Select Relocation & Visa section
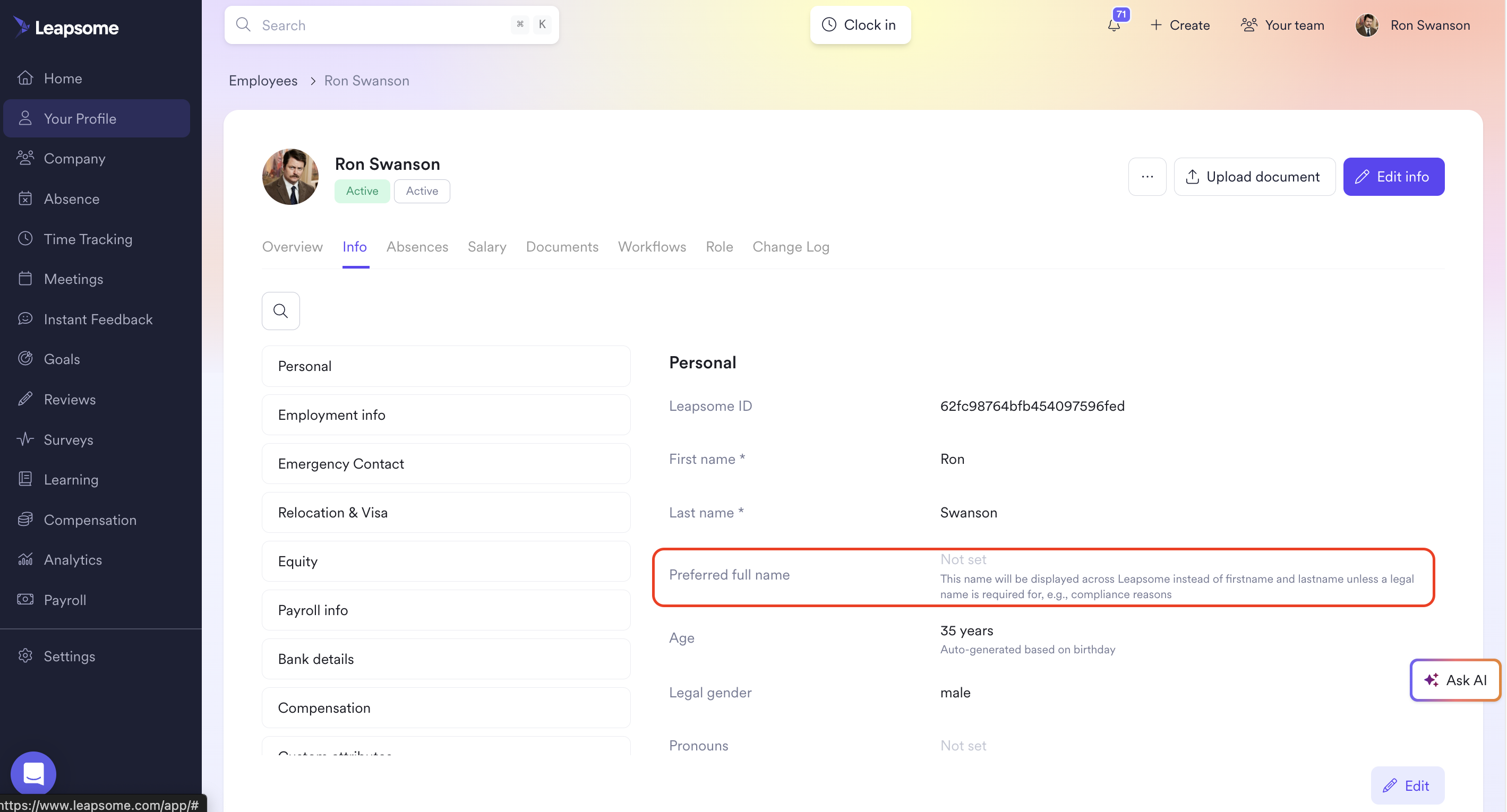1507x812 pixels. (x=446, y=512)
